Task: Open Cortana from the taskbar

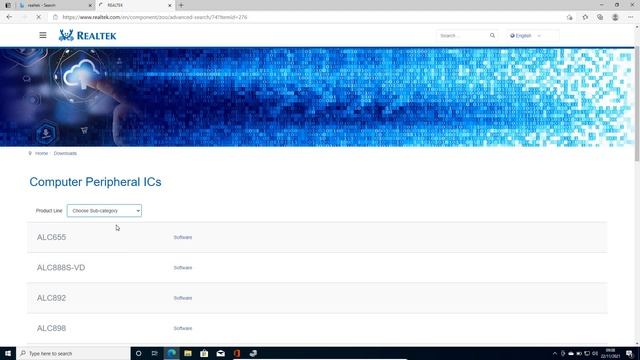Action: pyautogui.click(x=138, y=353)
